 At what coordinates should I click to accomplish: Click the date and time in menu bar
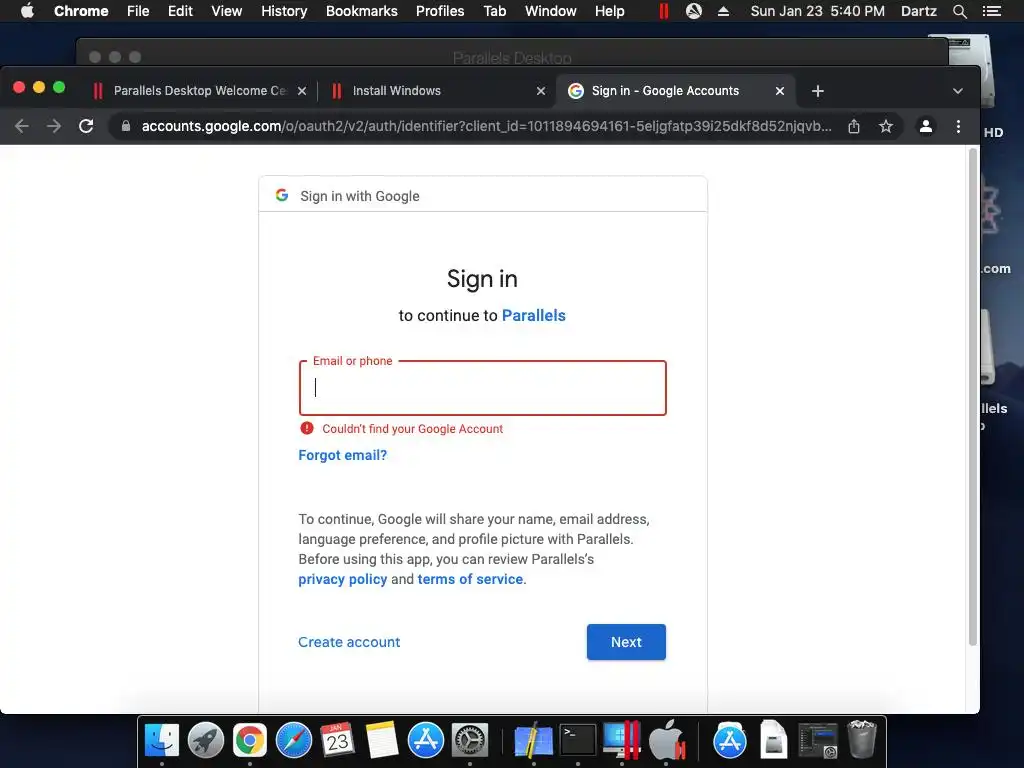coord(817,11)
